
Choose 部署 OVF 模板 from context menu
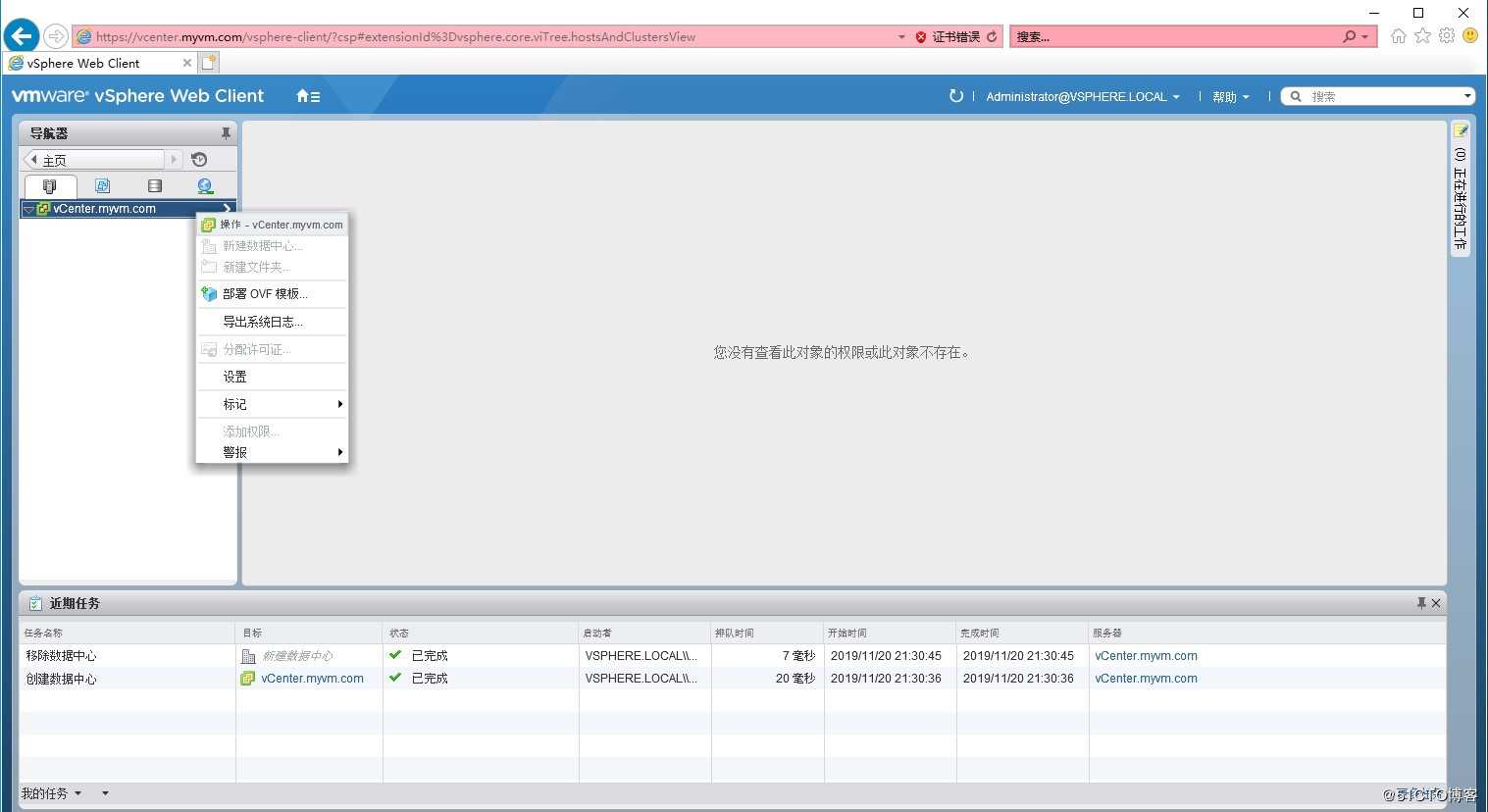[x=273, y=293]
